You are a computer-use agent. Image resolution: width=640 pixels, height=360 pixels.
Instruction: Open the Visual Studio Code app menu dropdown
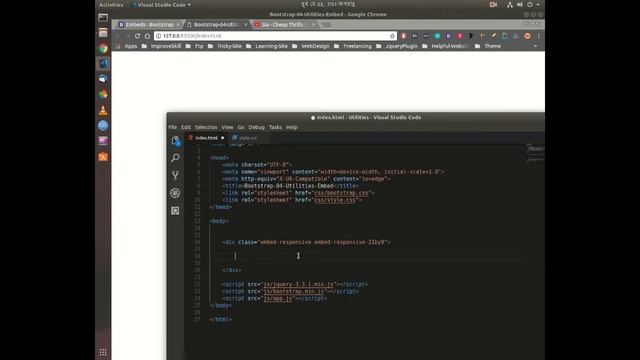tap(161, 5)
